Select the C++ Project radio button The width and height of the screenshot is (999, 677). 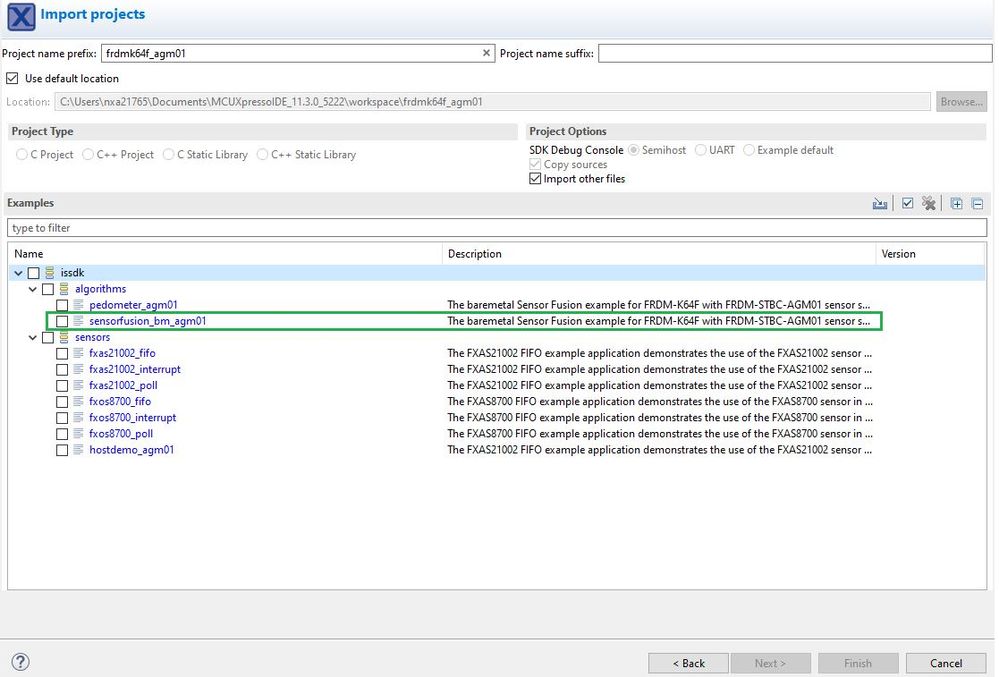[88, 155]
